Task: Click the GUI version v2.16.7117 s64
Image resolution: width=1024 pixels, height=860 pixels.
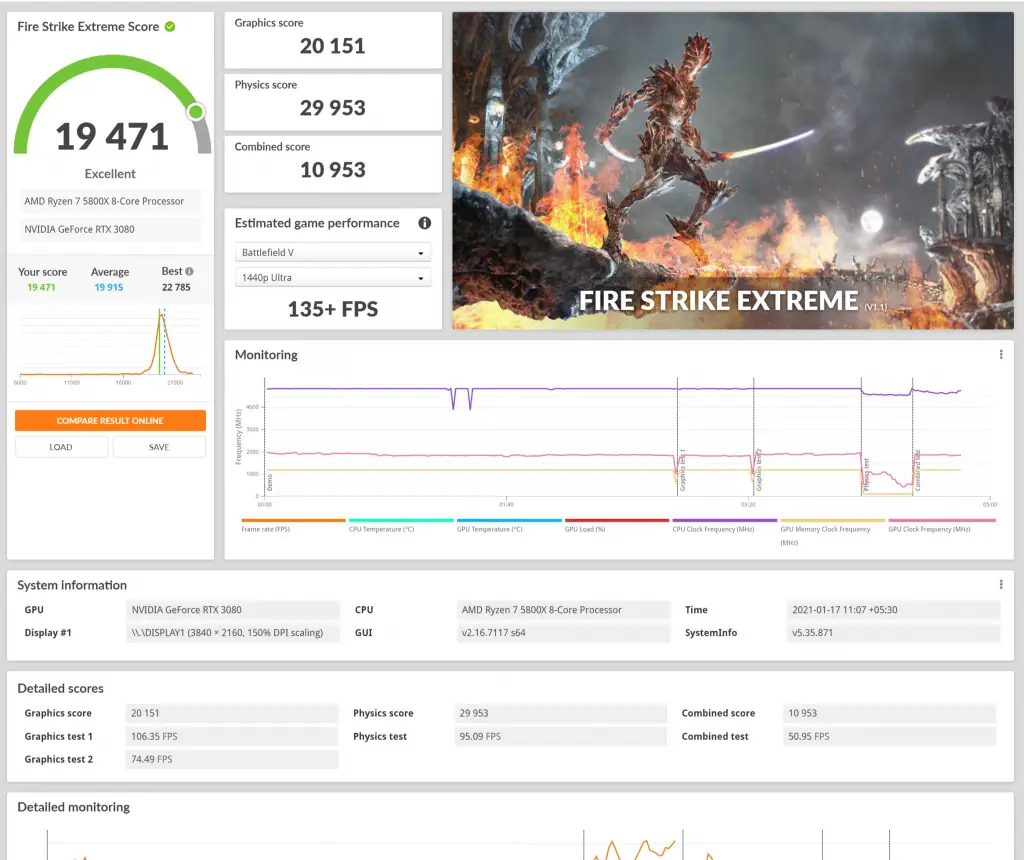Action: (563, 633)
